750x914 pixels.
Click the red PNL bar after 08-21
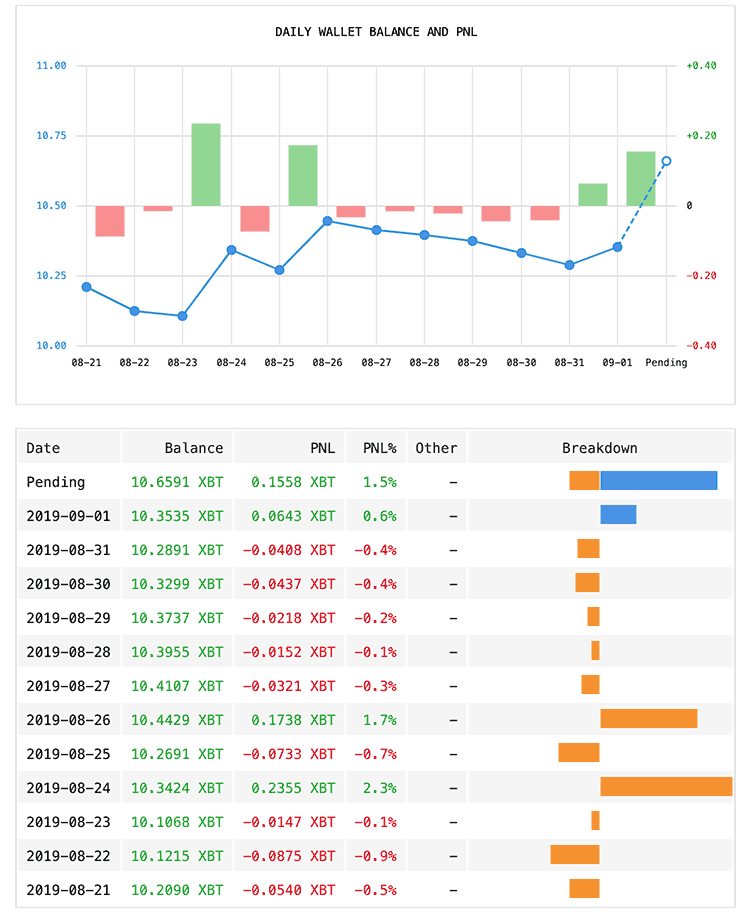coord(110,221)
